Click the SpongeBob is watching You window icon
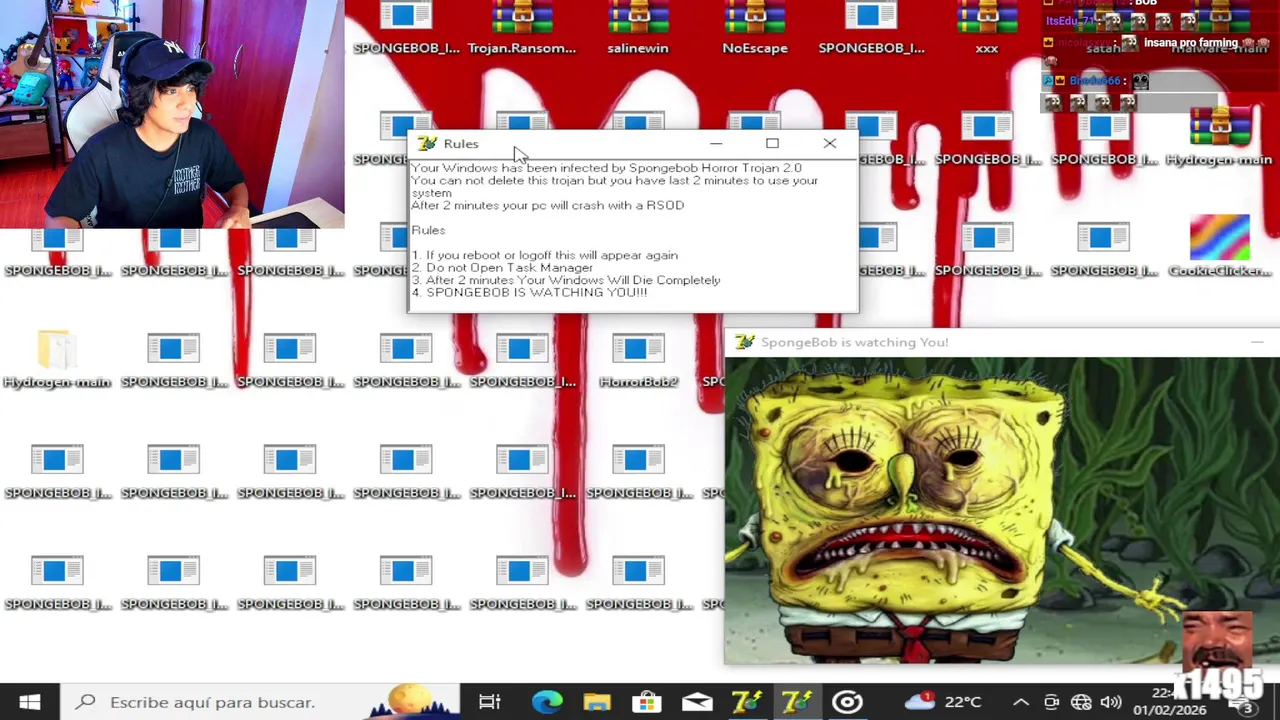The width and height of the screenshot is (1280, 720). (x=744, y=342)
